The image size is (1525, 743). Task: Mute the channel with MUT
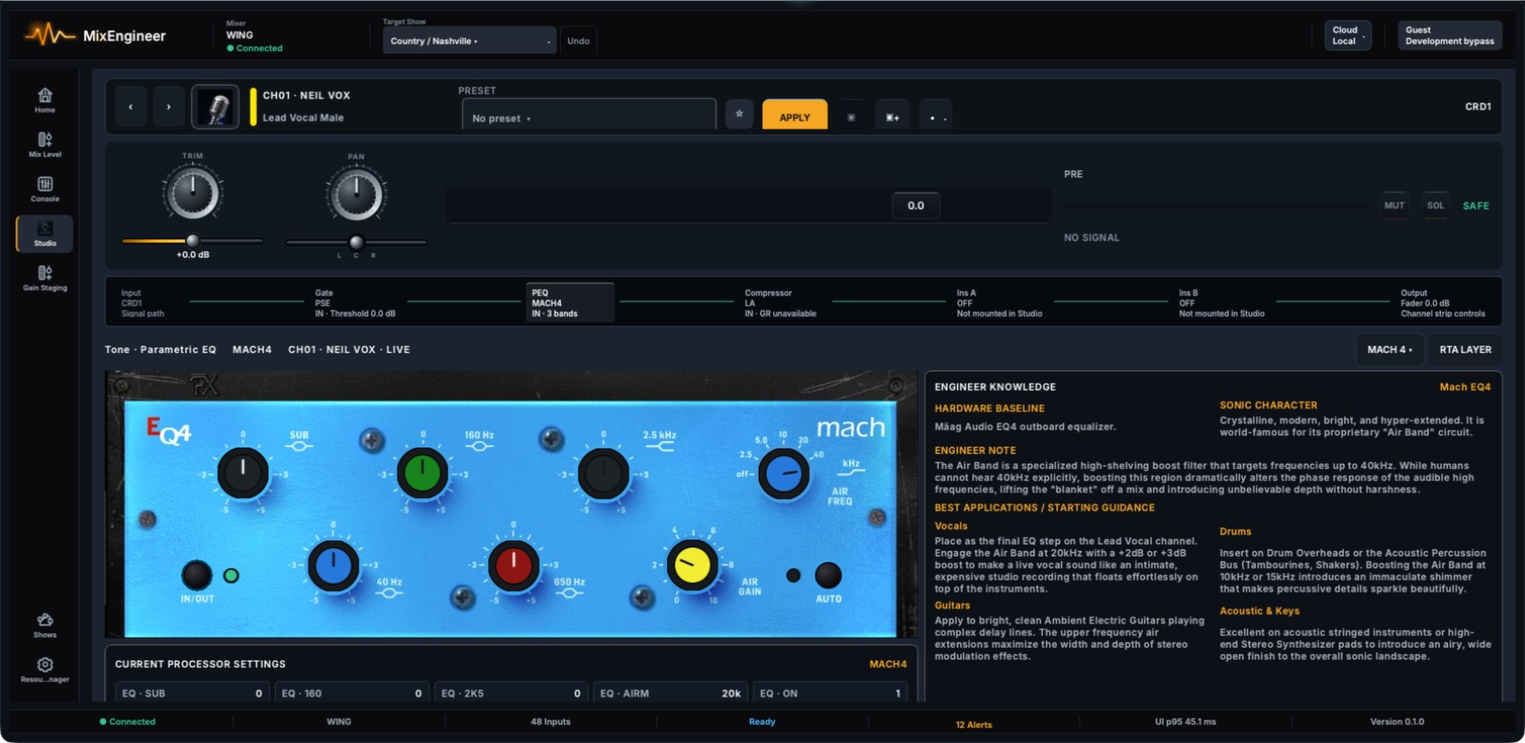1394,206
